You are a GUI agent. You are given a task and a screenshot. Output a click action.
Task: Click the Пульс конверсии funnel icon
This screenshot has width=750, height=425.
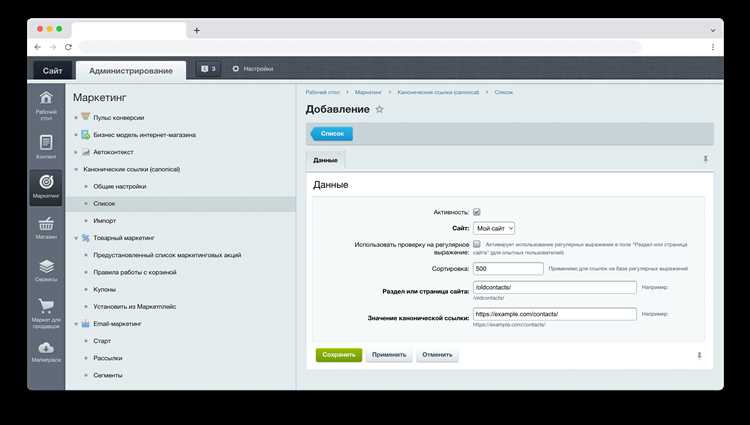86,117
